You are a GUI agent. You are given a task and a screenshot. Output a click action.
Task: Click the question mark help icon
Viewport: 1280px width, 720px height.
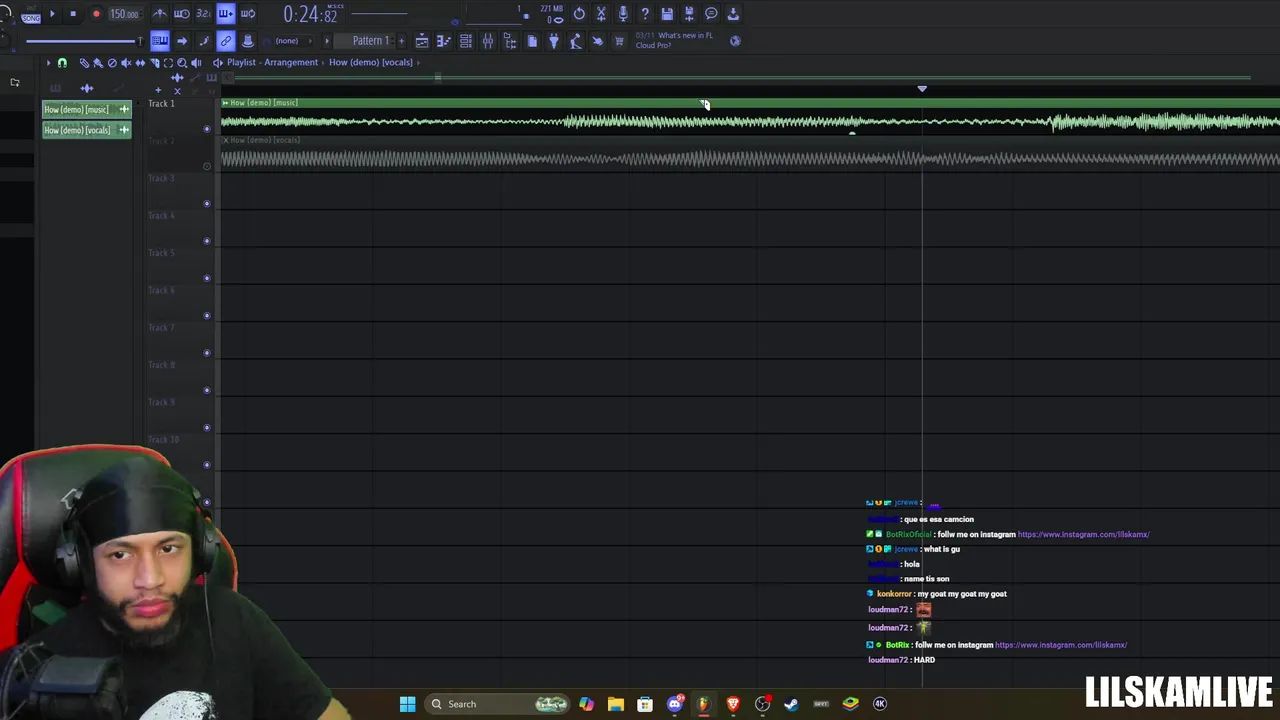(645, 14)
